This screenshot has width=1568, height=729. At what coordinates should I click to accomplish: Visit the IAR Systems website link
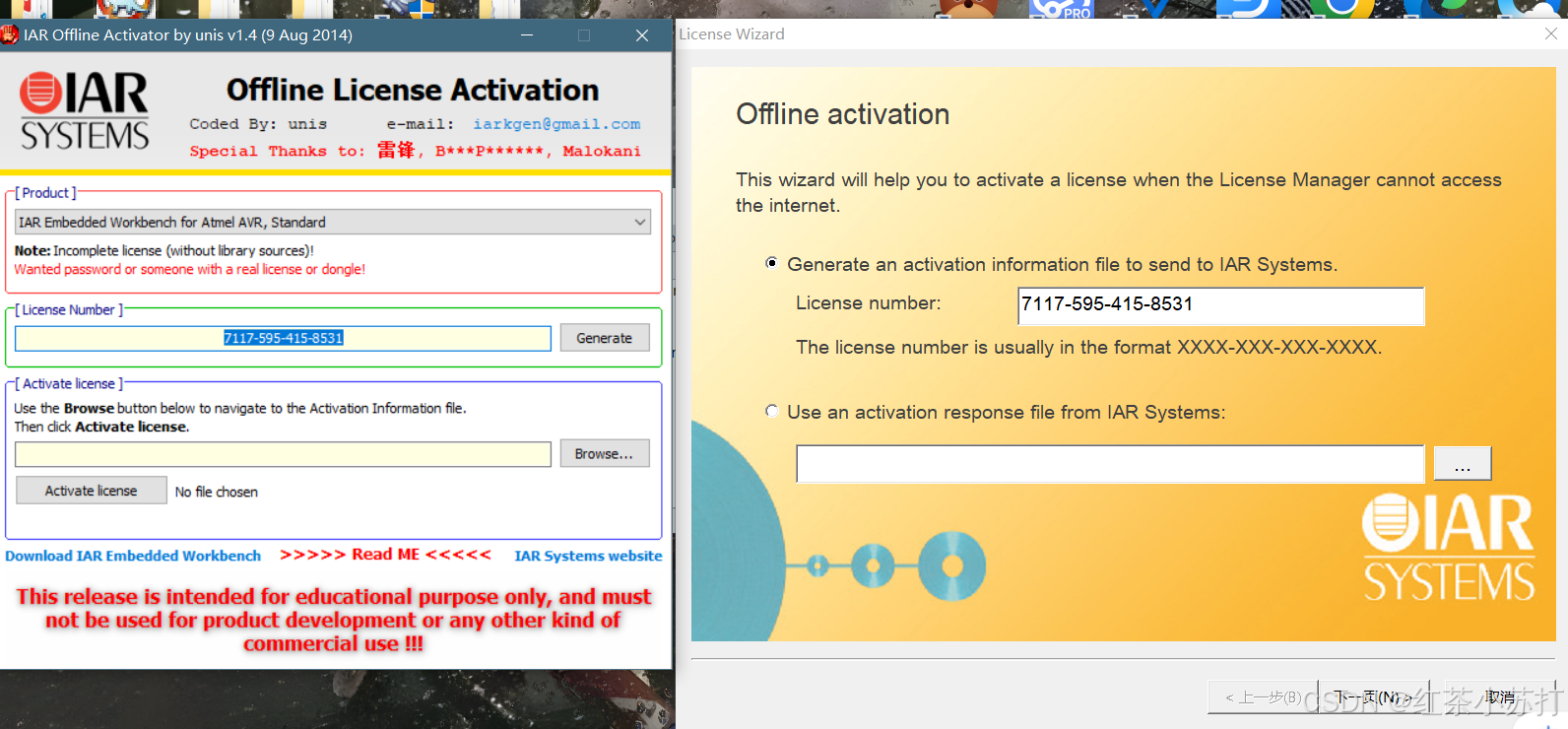click(x=588, y=556)
